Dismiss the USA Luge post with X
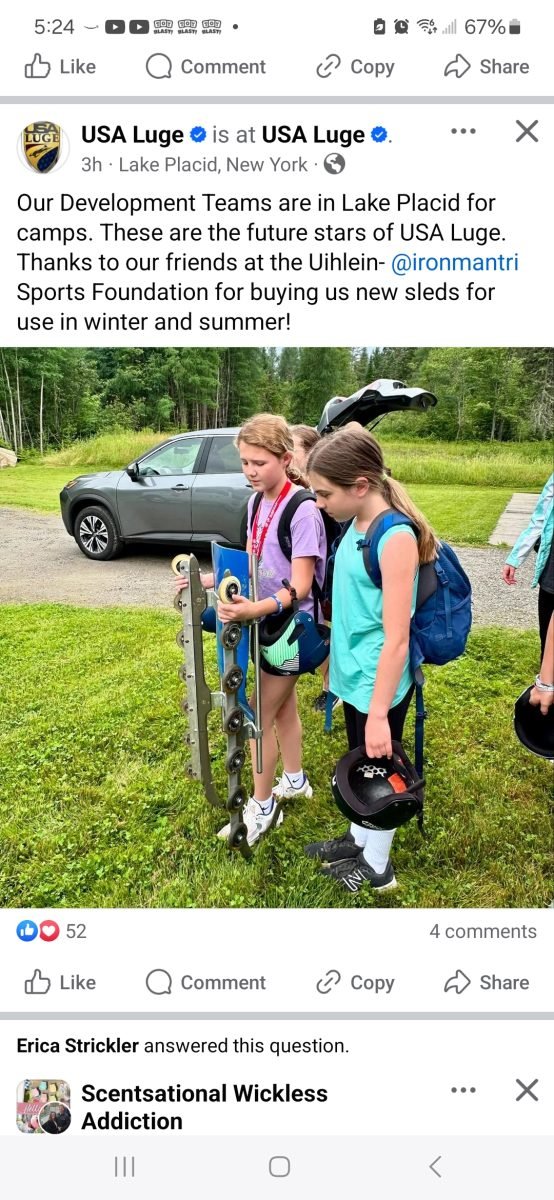Image resolution: width=554 pixels, height=1200 pixels. [x=527, y=131]
